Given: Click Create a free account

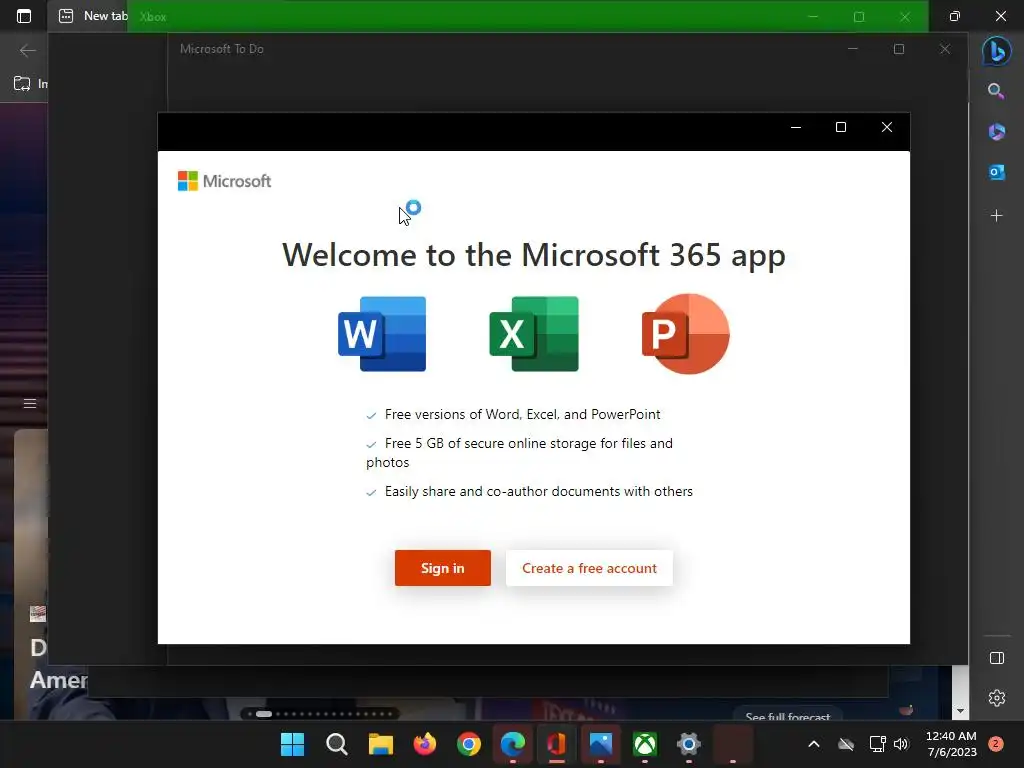Looking at the screenshot, I should click(589, 568).
